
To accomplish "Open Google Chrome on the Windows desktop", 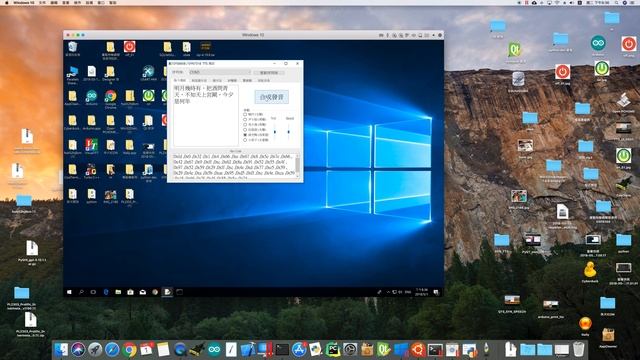I will tap(110, 99).
